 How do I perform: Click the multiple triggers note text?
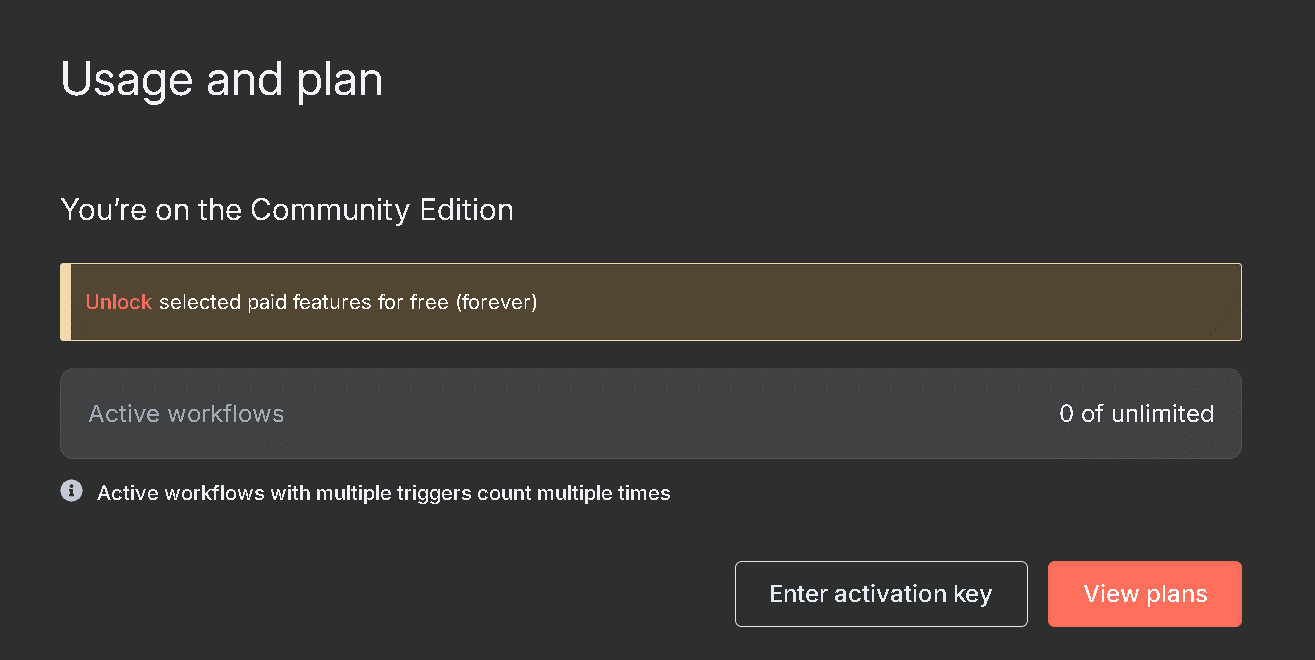384,493
